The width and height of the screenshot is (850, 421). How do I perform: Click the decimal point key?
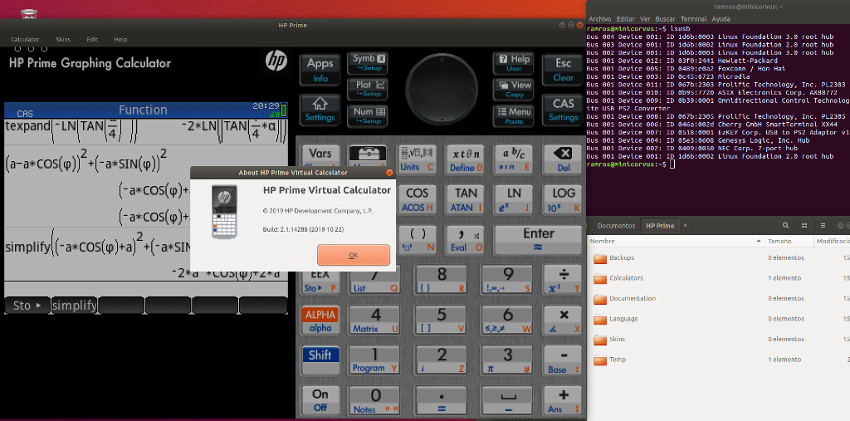pos(441,401)
